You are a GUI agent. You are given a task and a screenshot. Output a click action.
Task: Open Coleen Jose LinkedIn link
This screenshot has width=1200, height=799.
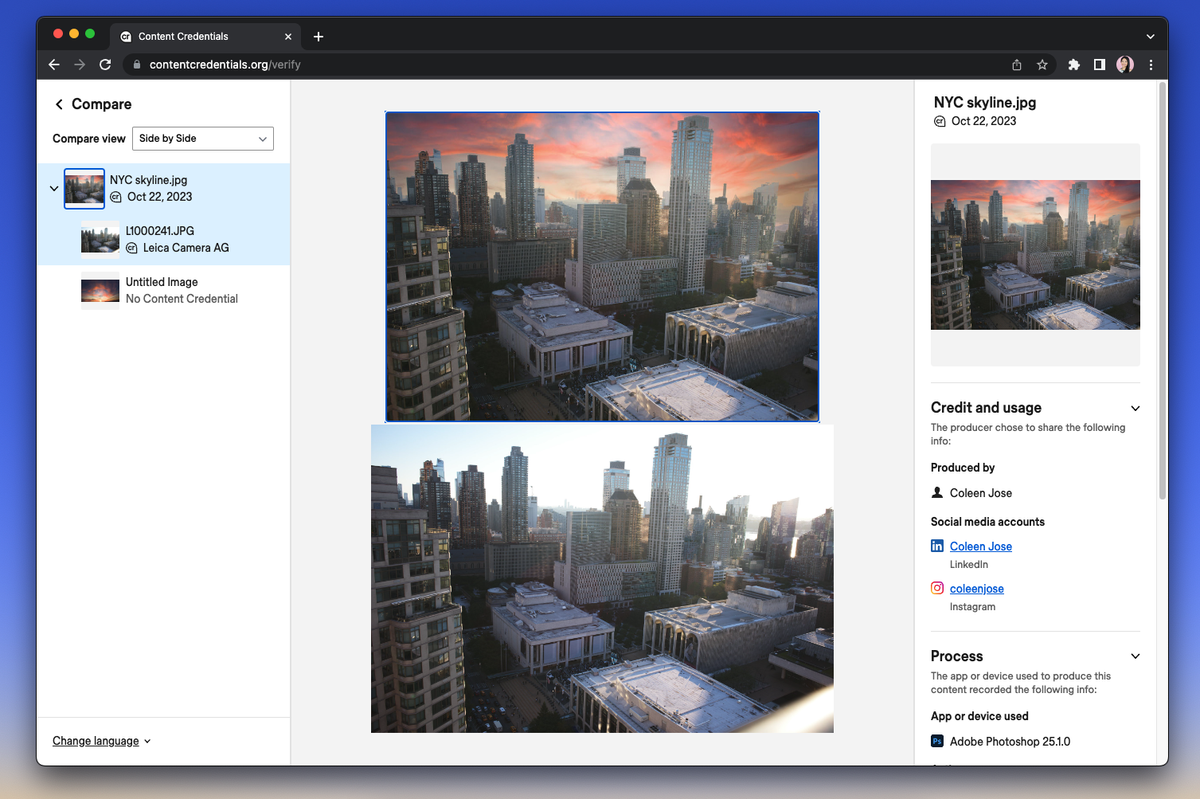click(980, 546)
